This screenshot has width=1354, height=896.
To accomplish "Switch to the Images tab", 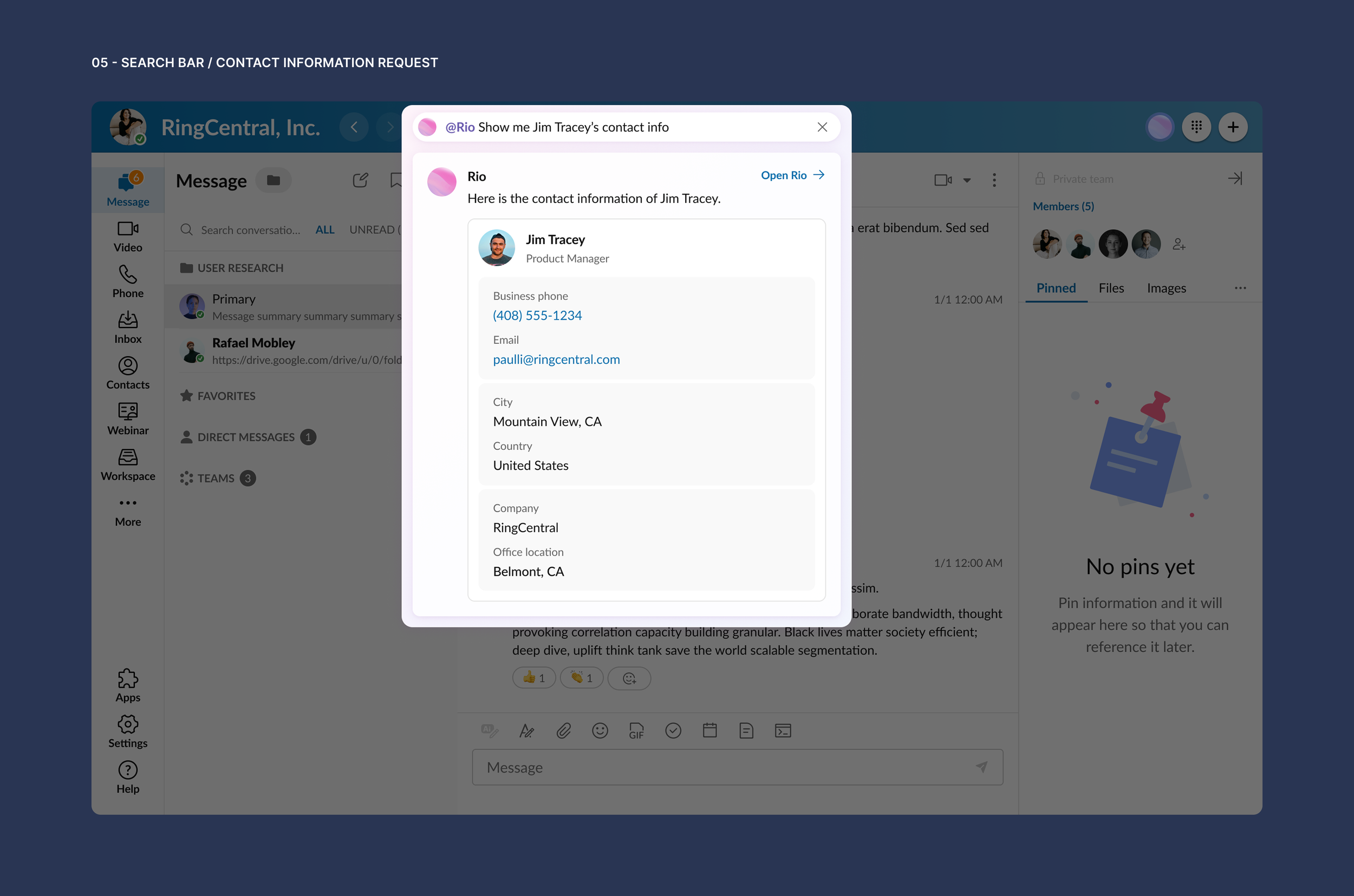I will coord(1166,288).
